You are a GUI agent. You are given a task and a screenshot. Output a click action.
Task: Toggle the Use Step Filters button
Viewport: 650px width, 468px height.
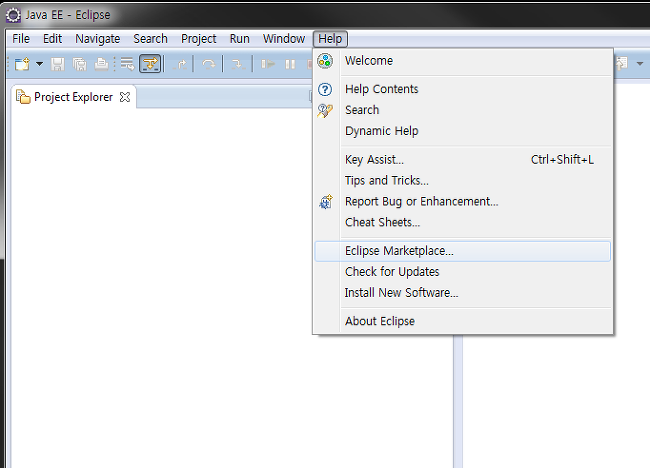pos(150,64)
